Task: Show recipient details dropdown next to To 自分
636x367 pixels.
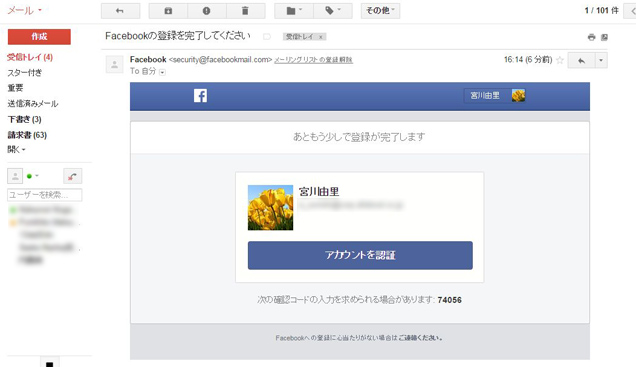Action: pyautogui.click(x=162, y=72)
